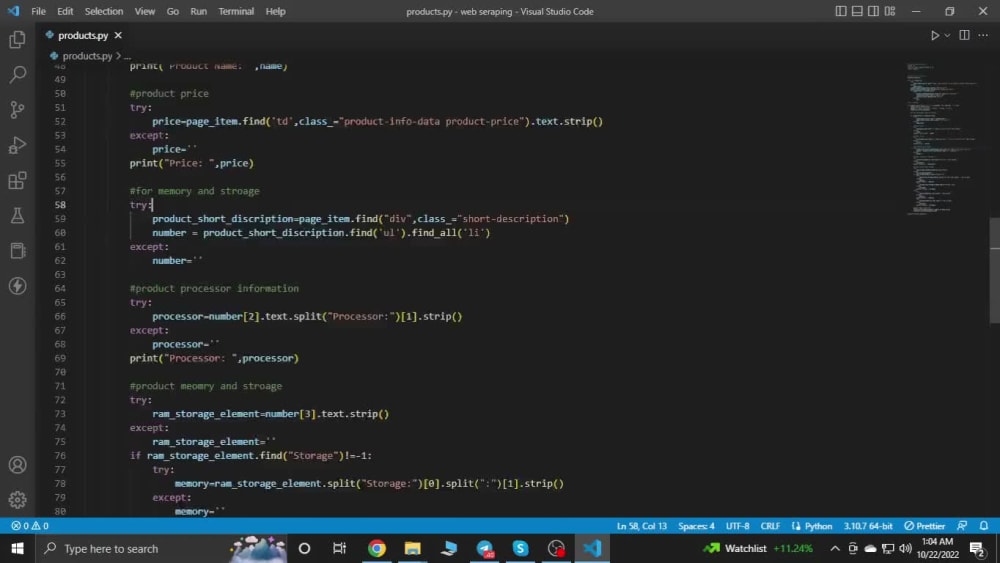Toggle the primary side bar layout

(841, 11)
